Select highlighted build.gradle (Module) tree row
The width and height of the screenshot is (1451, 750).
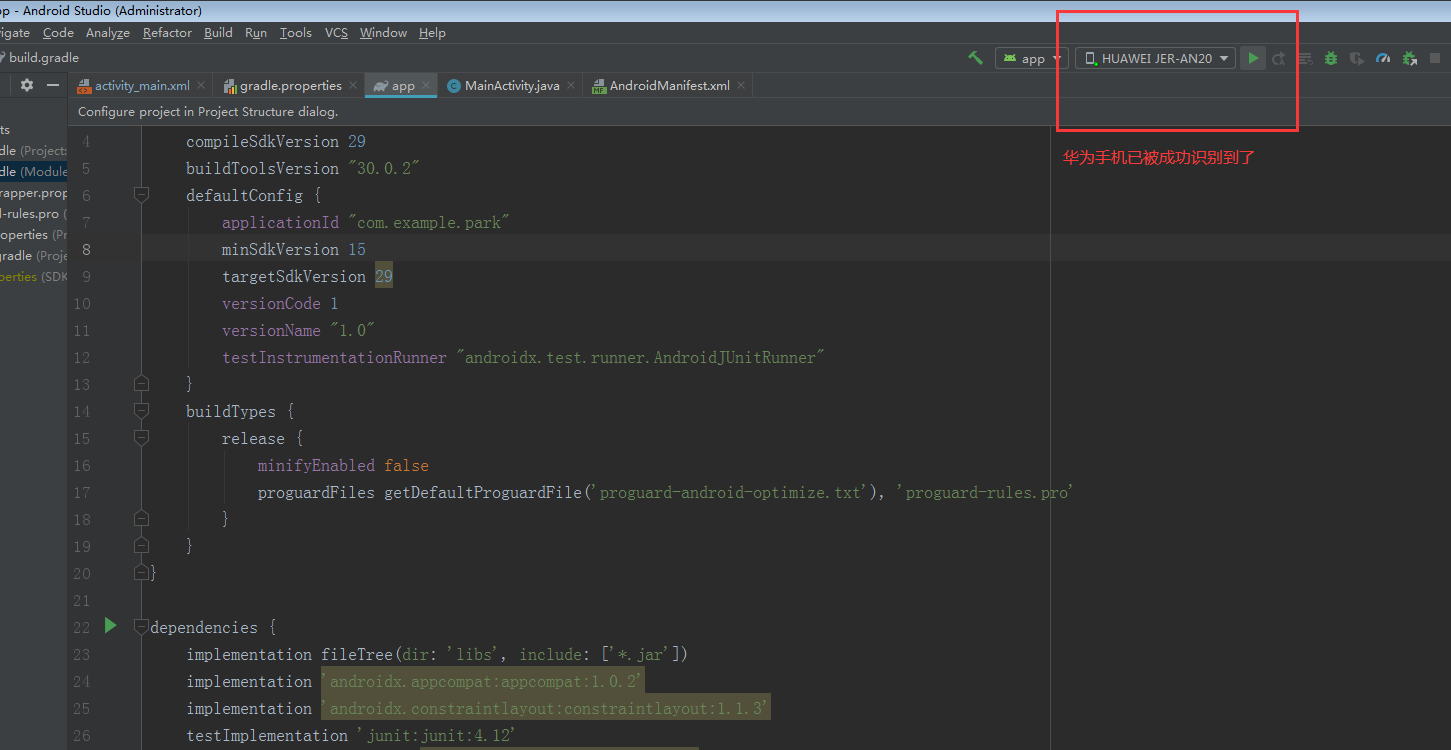pyautogui.click(x=33, y=172)
